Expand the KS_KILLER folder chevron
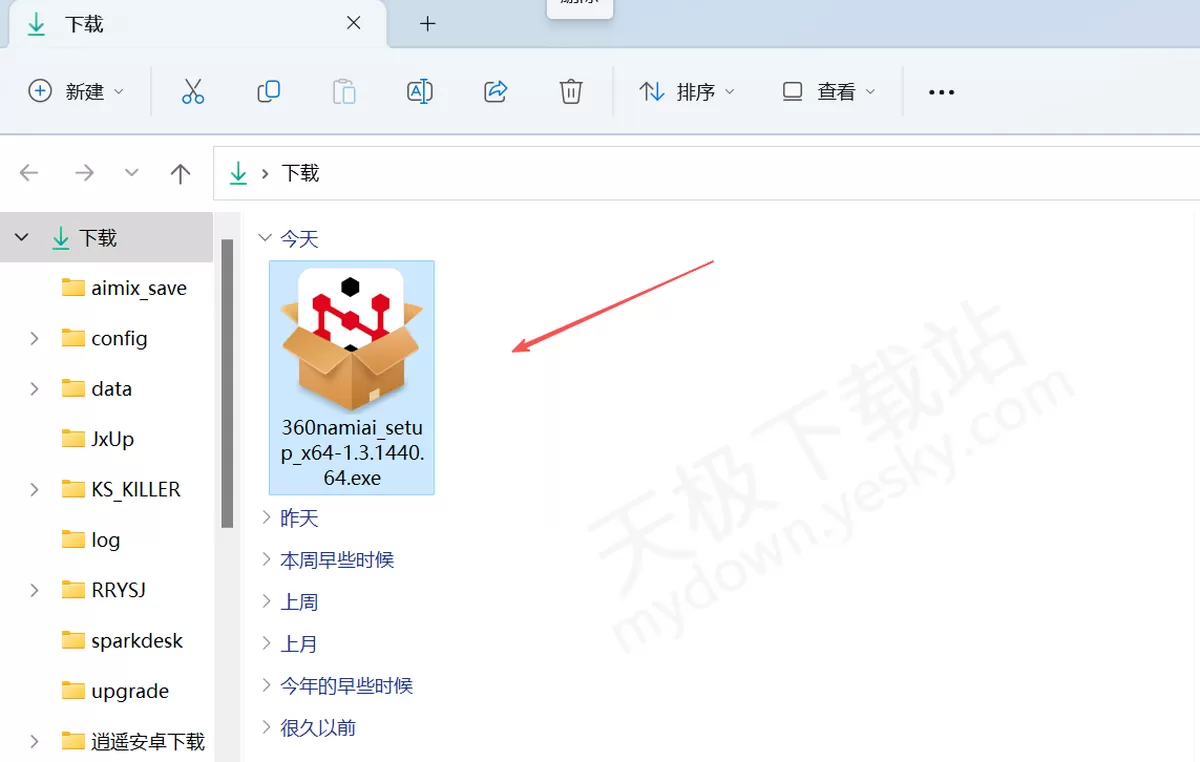This screenshot has width=1200, height=762. 34,489
